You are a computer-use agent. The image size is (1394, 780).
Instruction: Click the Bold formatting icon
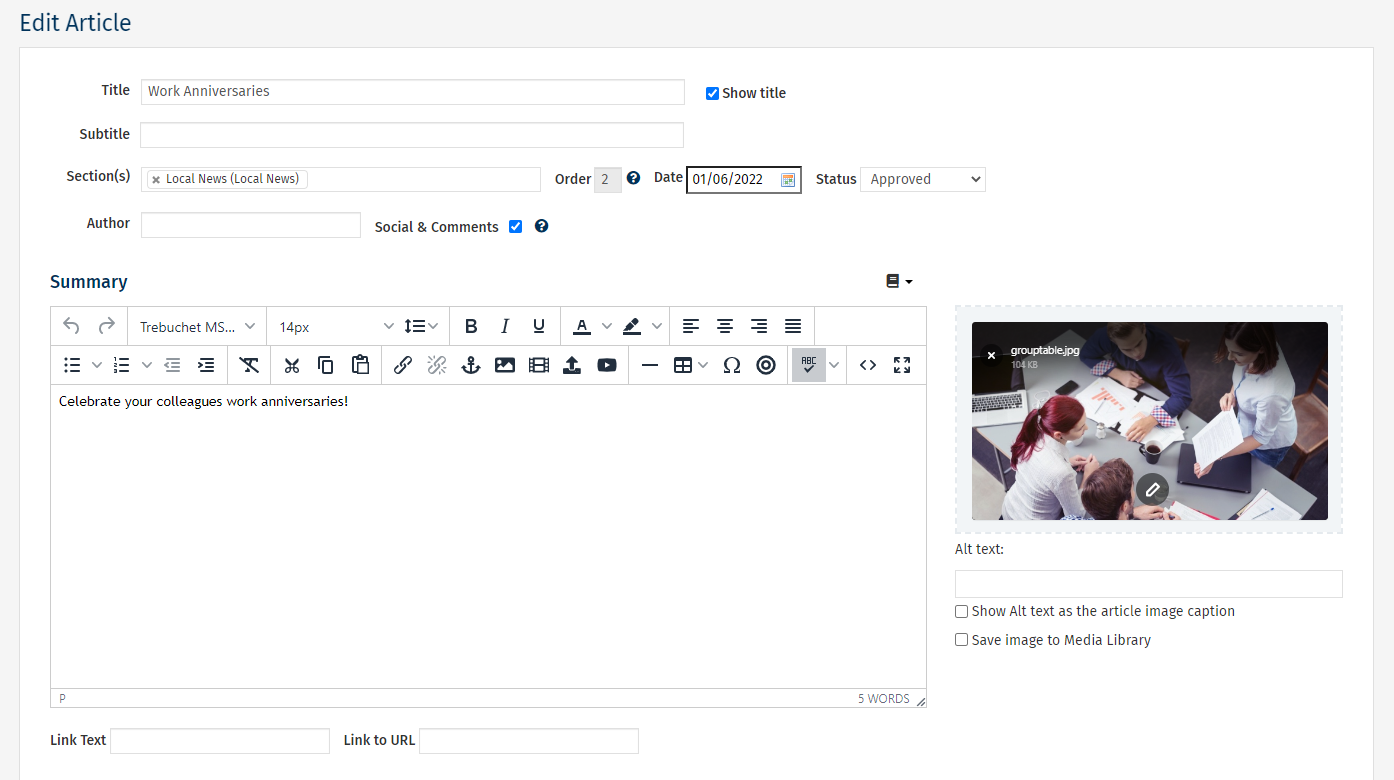(x=471, y=326)
